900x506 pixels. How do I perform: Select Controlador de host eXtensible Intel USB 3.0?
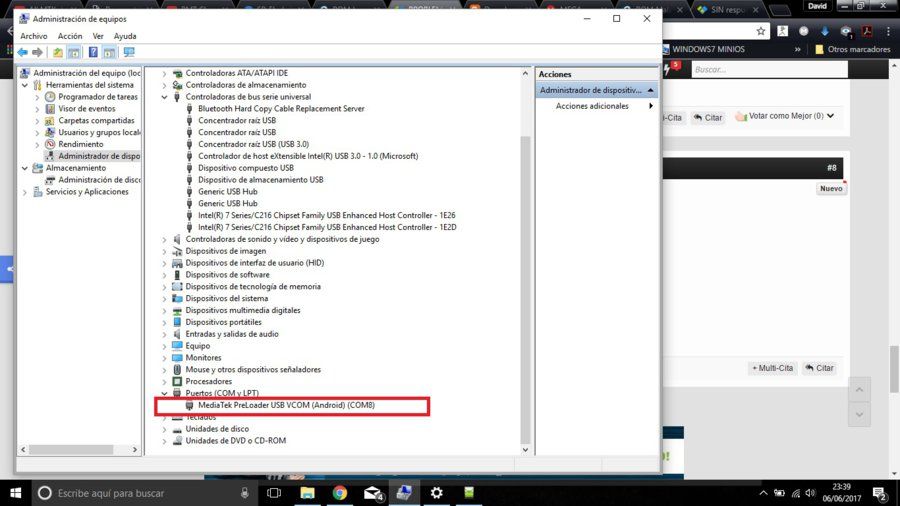click(x=308, y=156)
